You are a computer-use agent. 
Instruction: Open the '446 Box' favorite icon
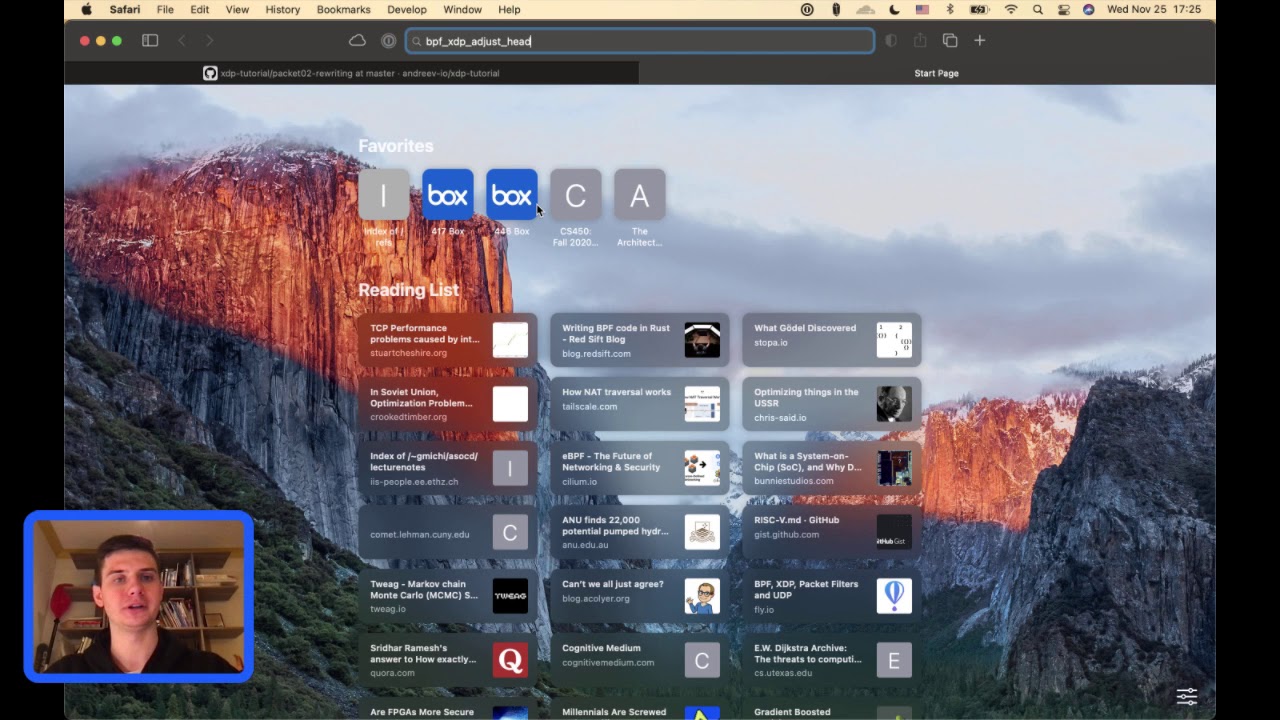pos(511,195)
